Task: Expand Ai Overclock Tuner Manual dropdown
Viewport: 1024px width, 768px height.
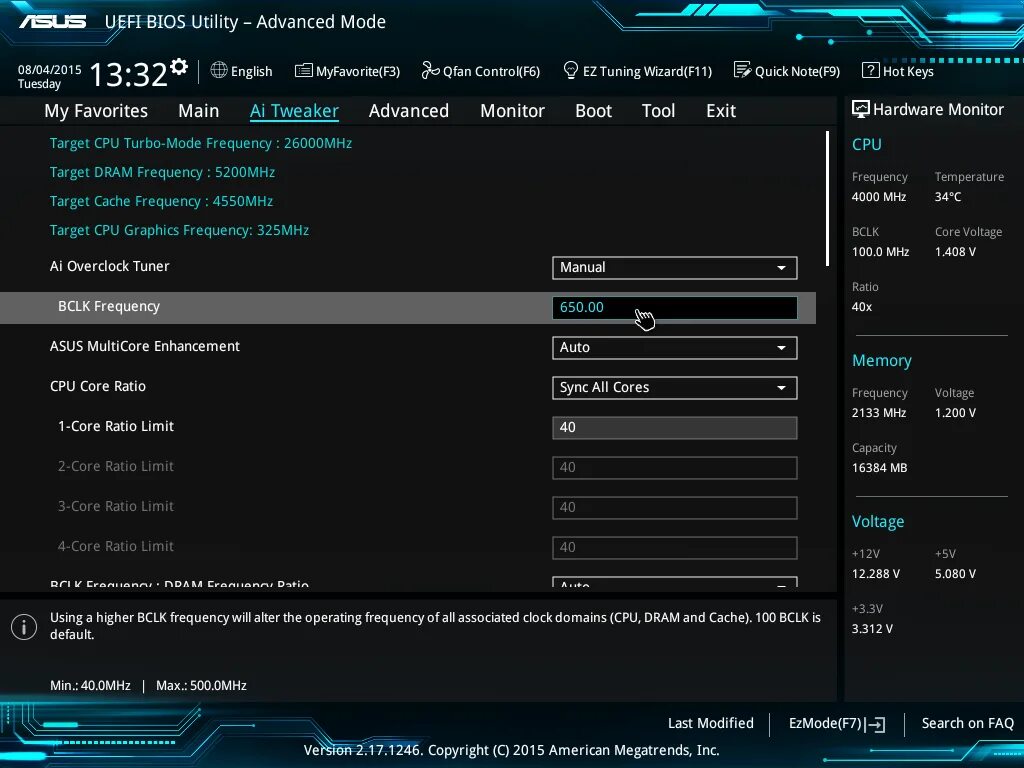Action: click(675, 268)
